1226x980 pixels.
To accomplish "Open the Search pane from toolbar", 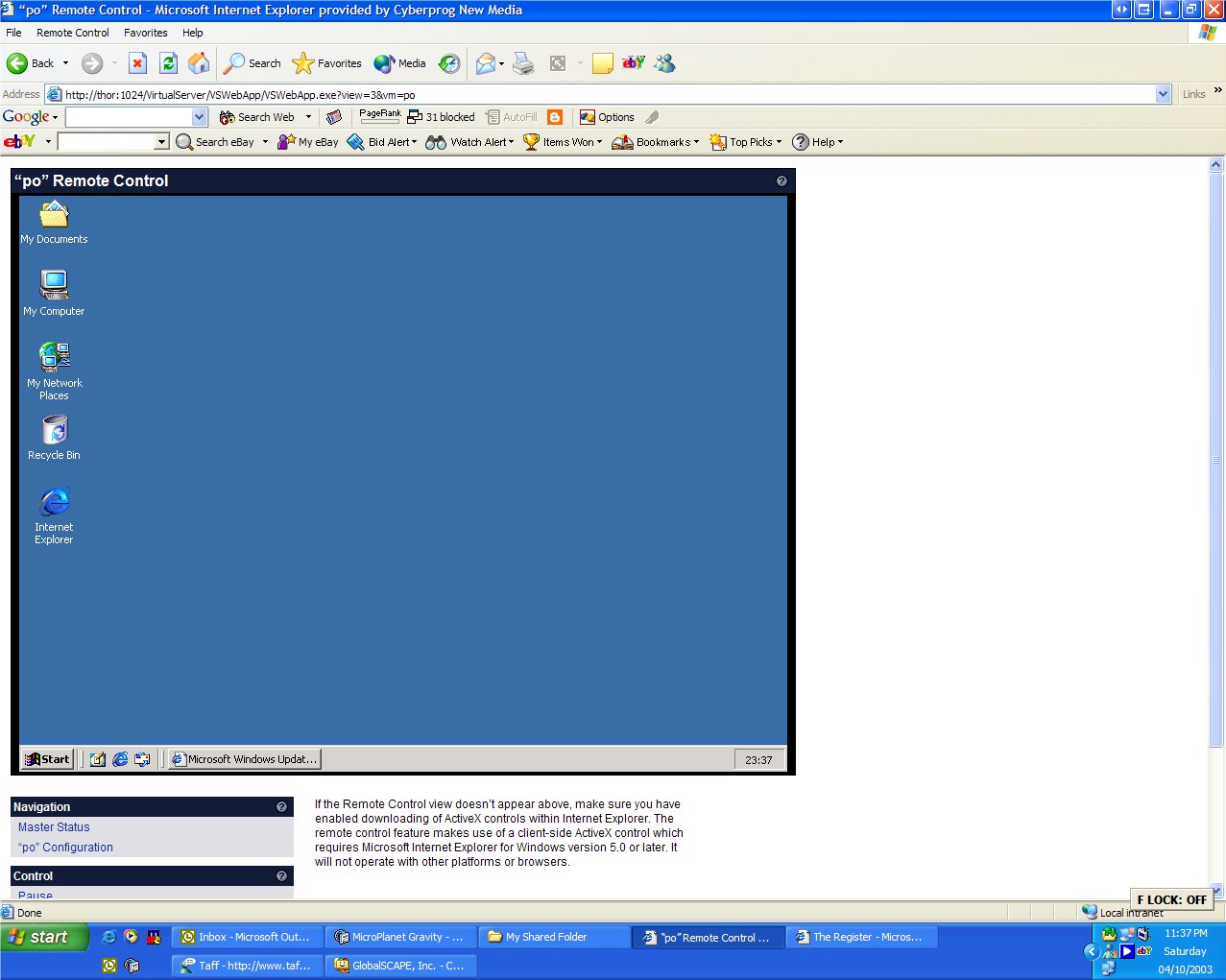I will point(252,63).
